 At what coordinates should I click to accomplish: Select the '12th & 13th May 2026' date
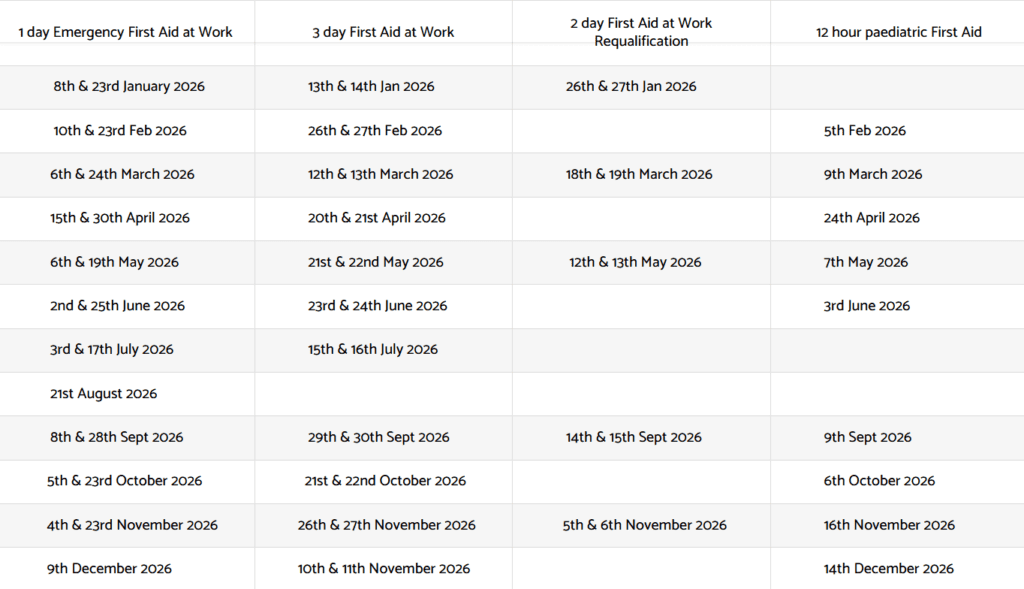[x=635, y=262]
